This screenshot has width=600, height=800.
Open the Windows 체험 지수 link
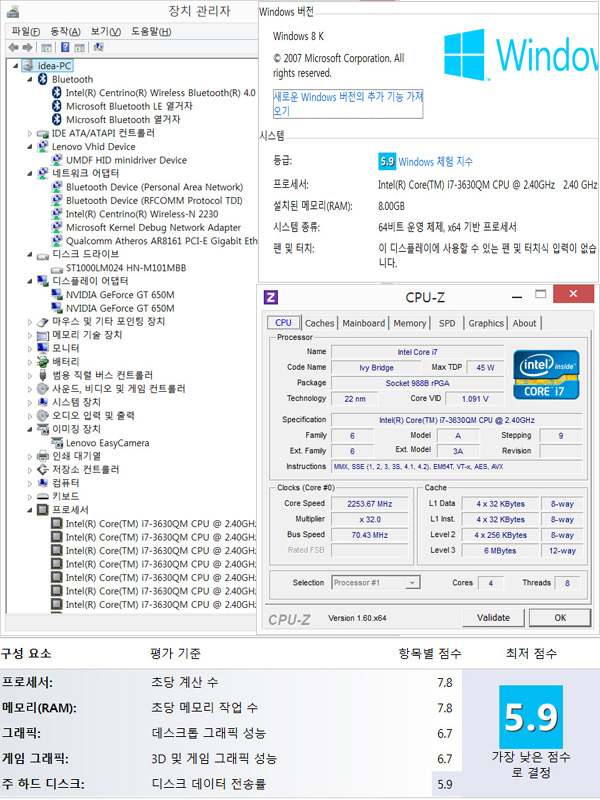click(435, 162)
